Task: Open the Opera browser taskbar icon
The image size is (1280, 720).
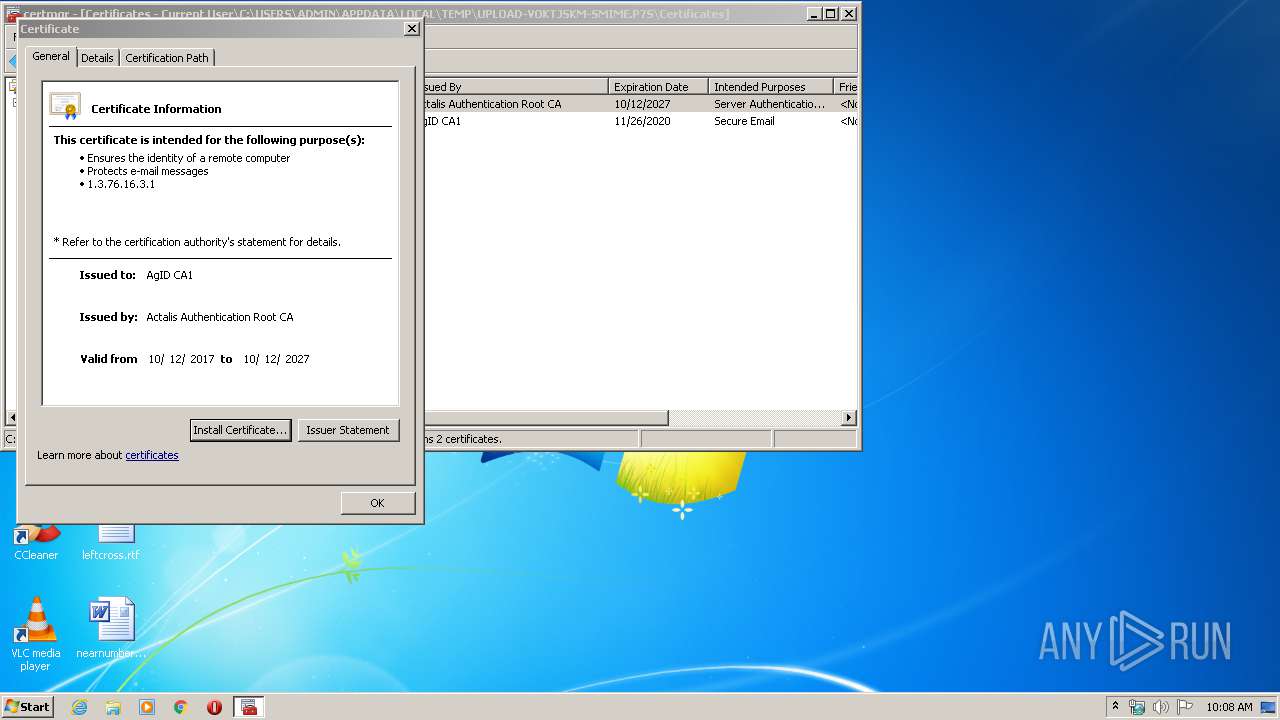Action: pos(214,707)
